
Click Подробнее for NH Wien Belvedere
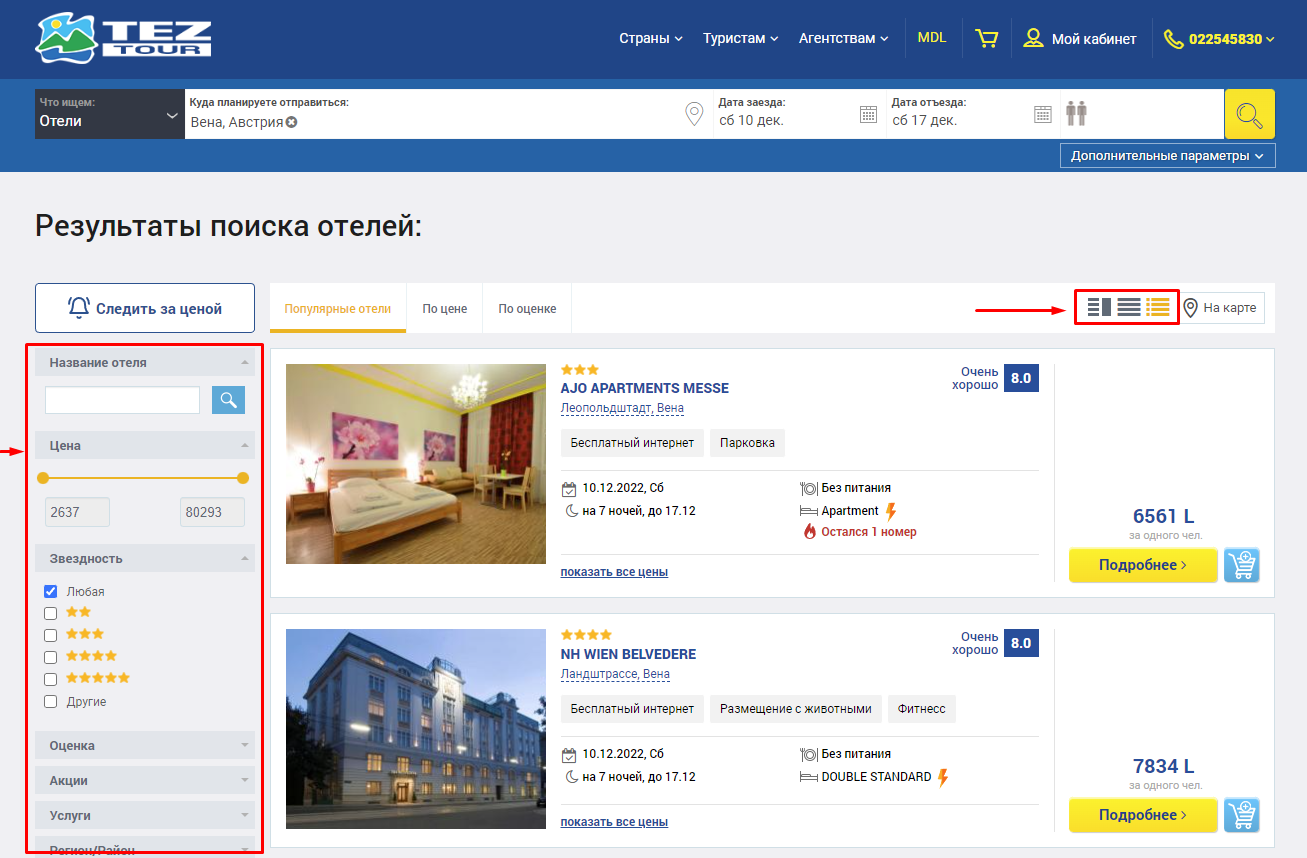tap(1143, 815)
